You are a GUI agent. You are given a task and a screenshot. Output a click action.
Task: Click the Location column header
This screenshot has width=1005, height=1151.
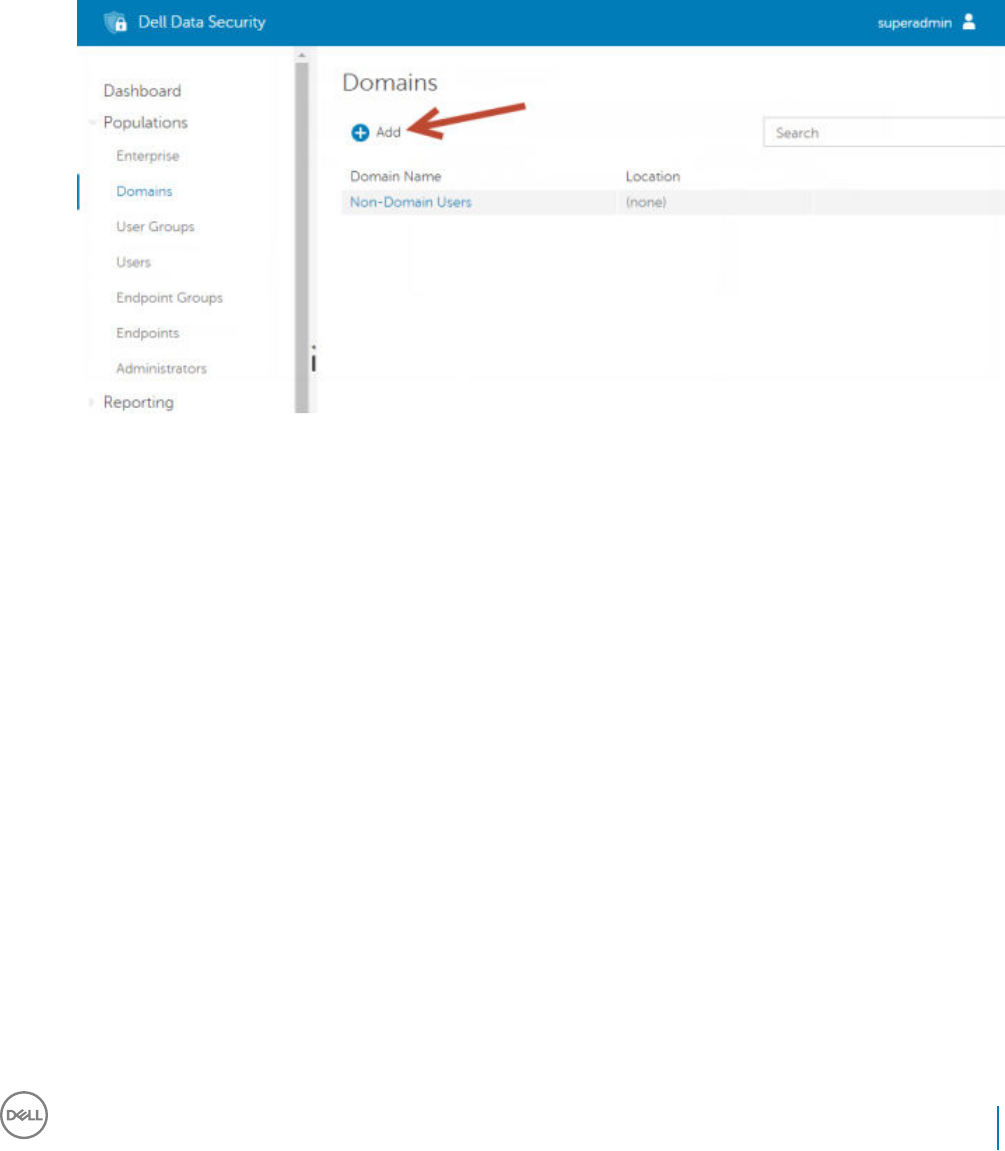pos(653,176)
